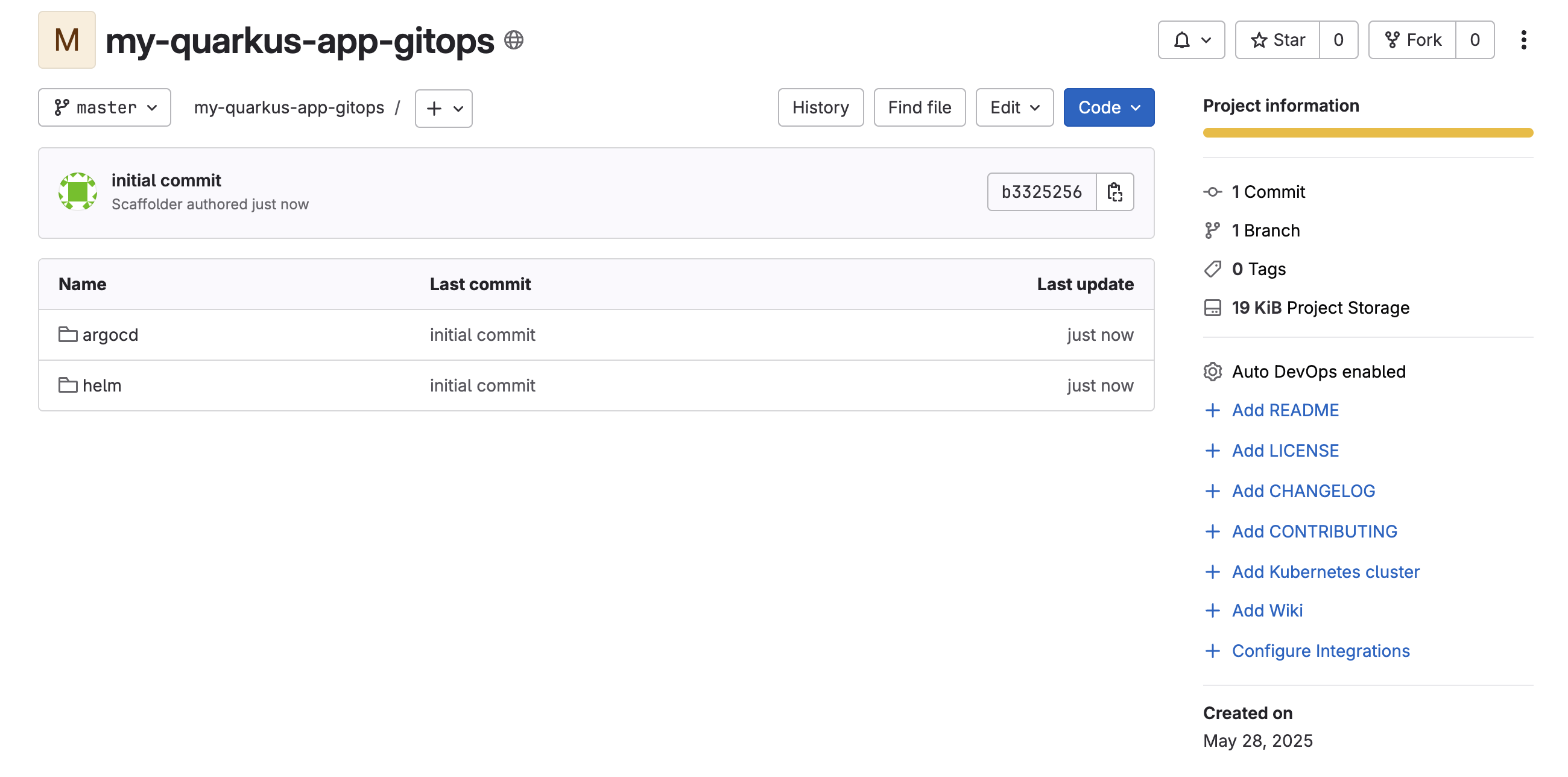
Task: Click Add CHANGELOG link
Action: pyautogui.click(x=1303, y=491)
